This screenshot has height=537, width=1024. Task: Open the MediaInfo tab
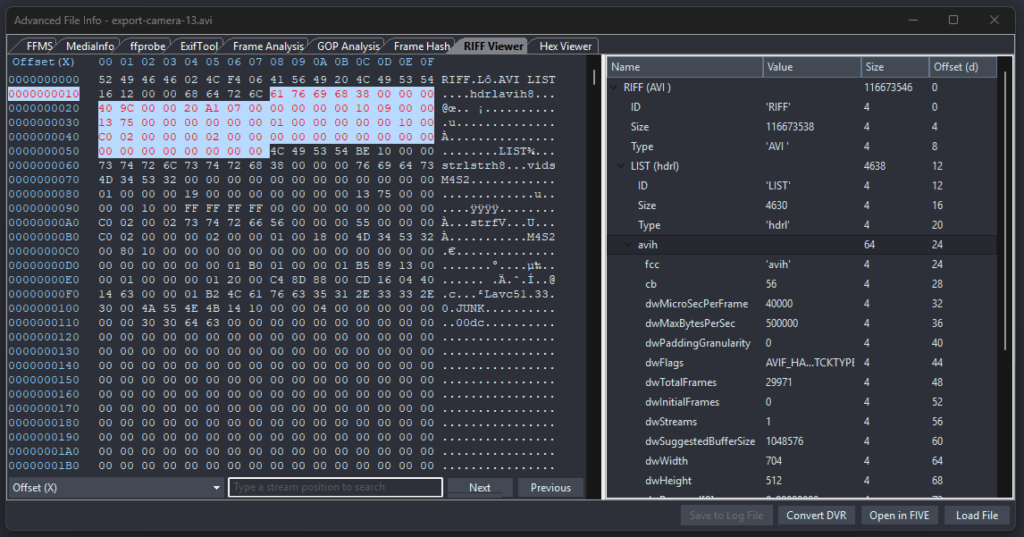coord(90,46)
